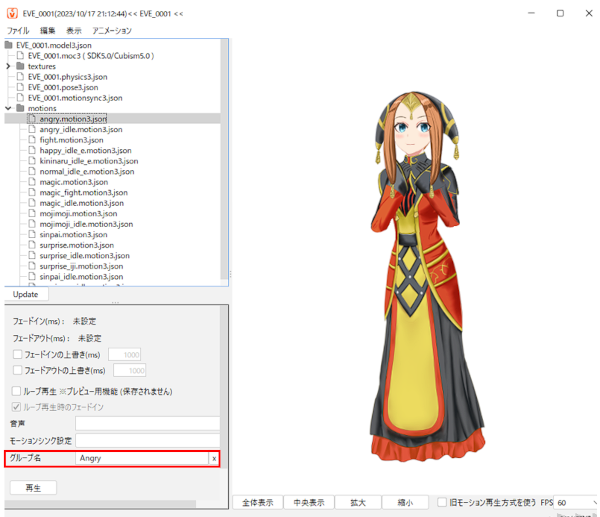Open the FPS 60 dropdown
The width and height of the screenshot is (600, 517).
(x=576, y=502)
